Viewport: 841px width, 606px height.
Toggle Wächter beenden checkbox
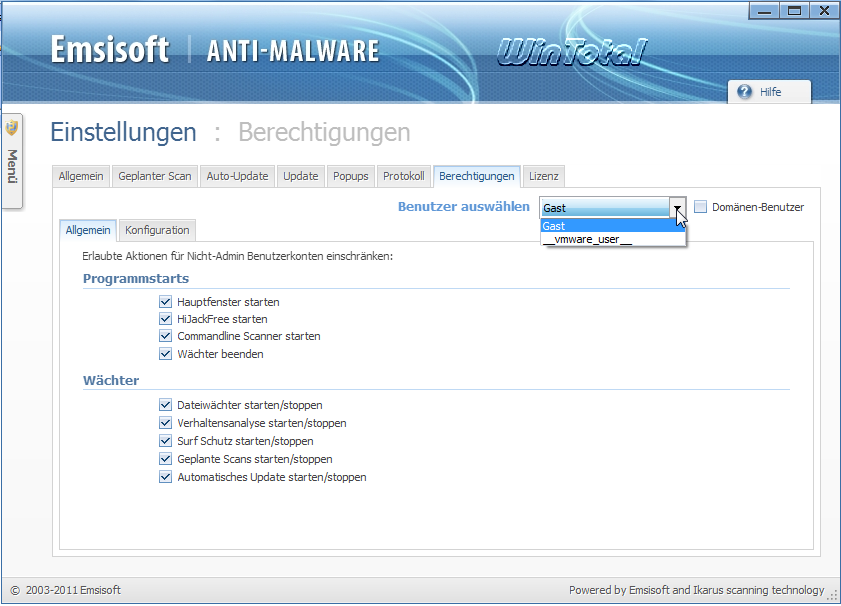click(x=165, y=354)
